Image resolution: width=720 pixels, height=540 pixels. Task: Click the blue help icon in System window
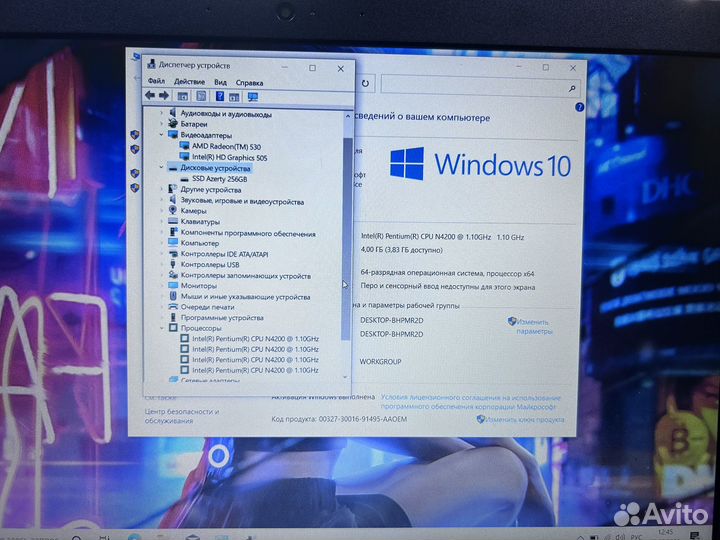pos(579,107)
